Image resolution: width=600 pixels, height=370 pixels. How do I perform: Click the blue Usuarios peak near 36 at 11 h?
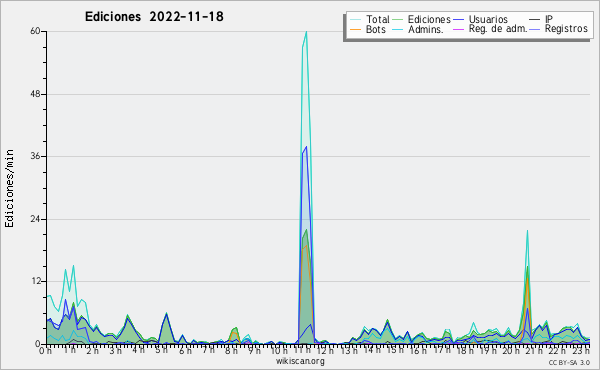(306, 147)
